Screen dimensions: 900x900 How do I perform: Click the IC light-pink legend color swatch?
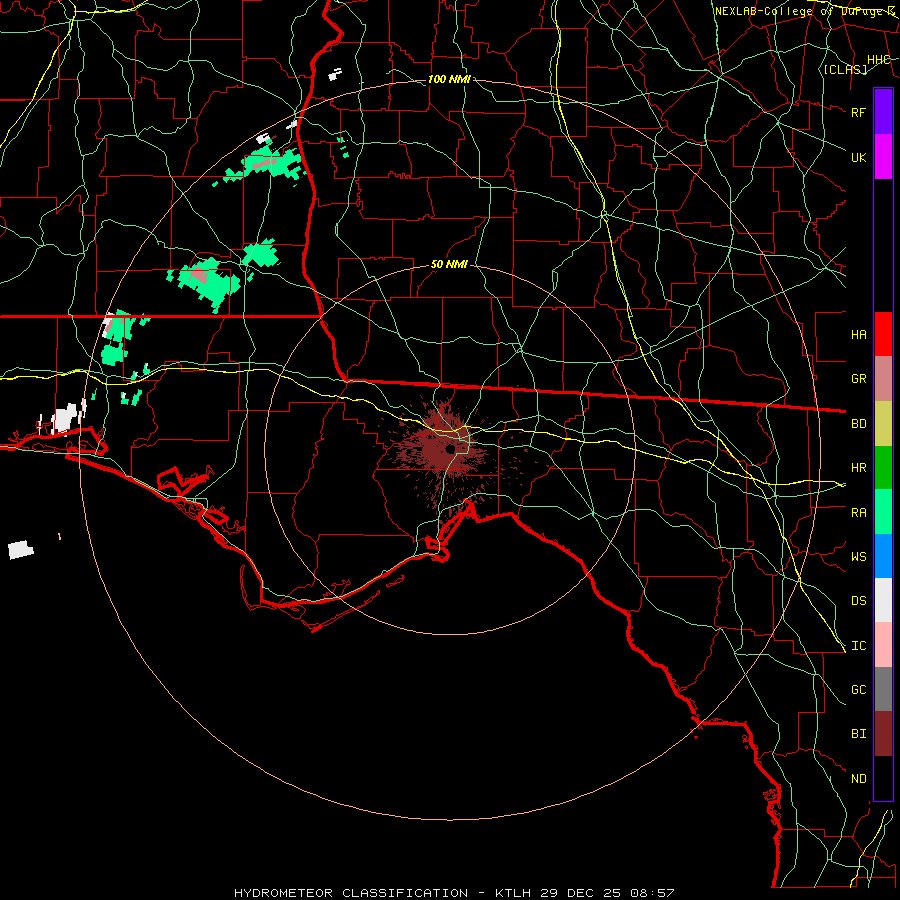tap(883, 645)
